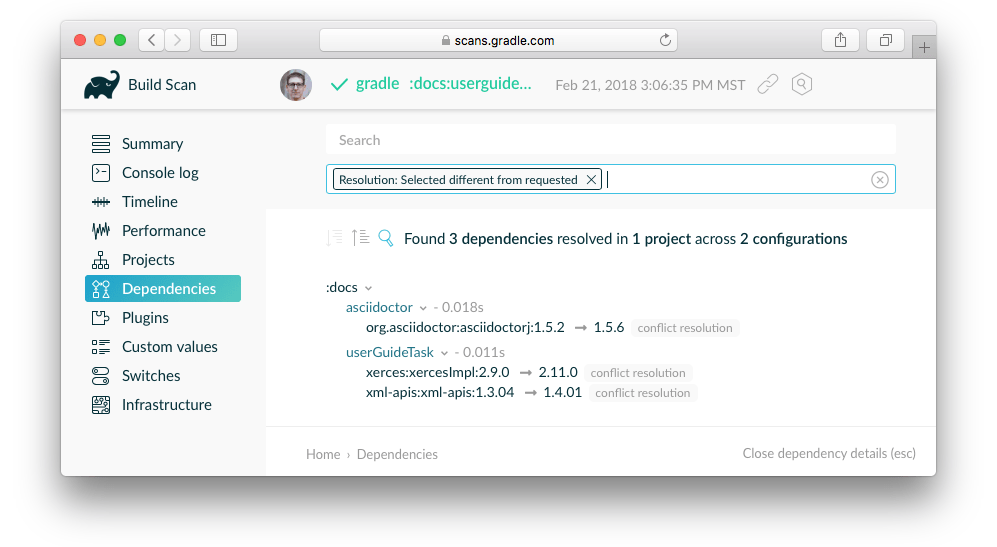
Task: Click the build timestamp Feb 21, 2018
Action: [x=650, y=85]
